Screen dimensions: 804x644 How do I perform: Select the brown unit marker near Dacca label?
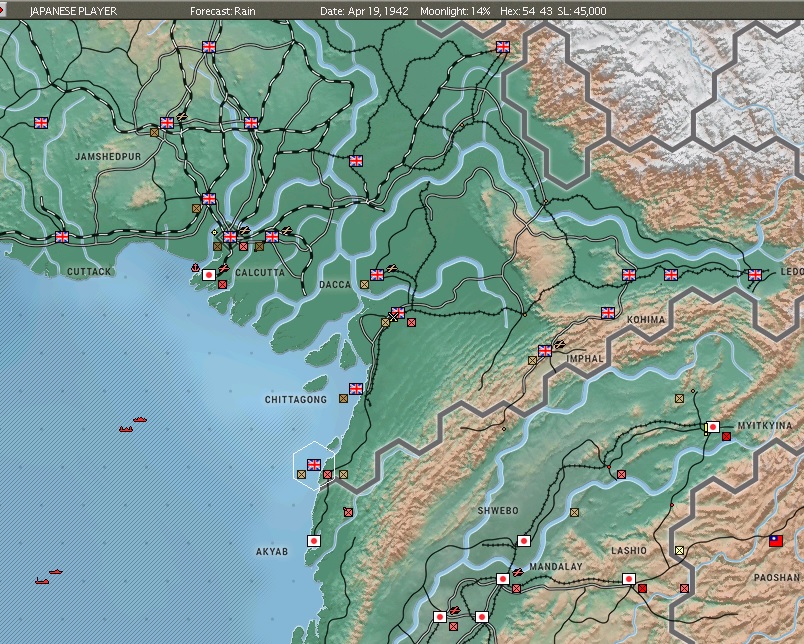[x=364, y=284]
